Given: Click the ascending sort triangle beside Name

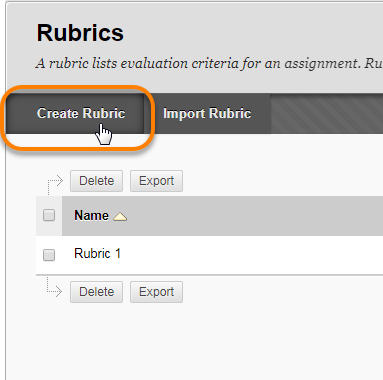Looking at the screenshot, I should coord(120,217).
